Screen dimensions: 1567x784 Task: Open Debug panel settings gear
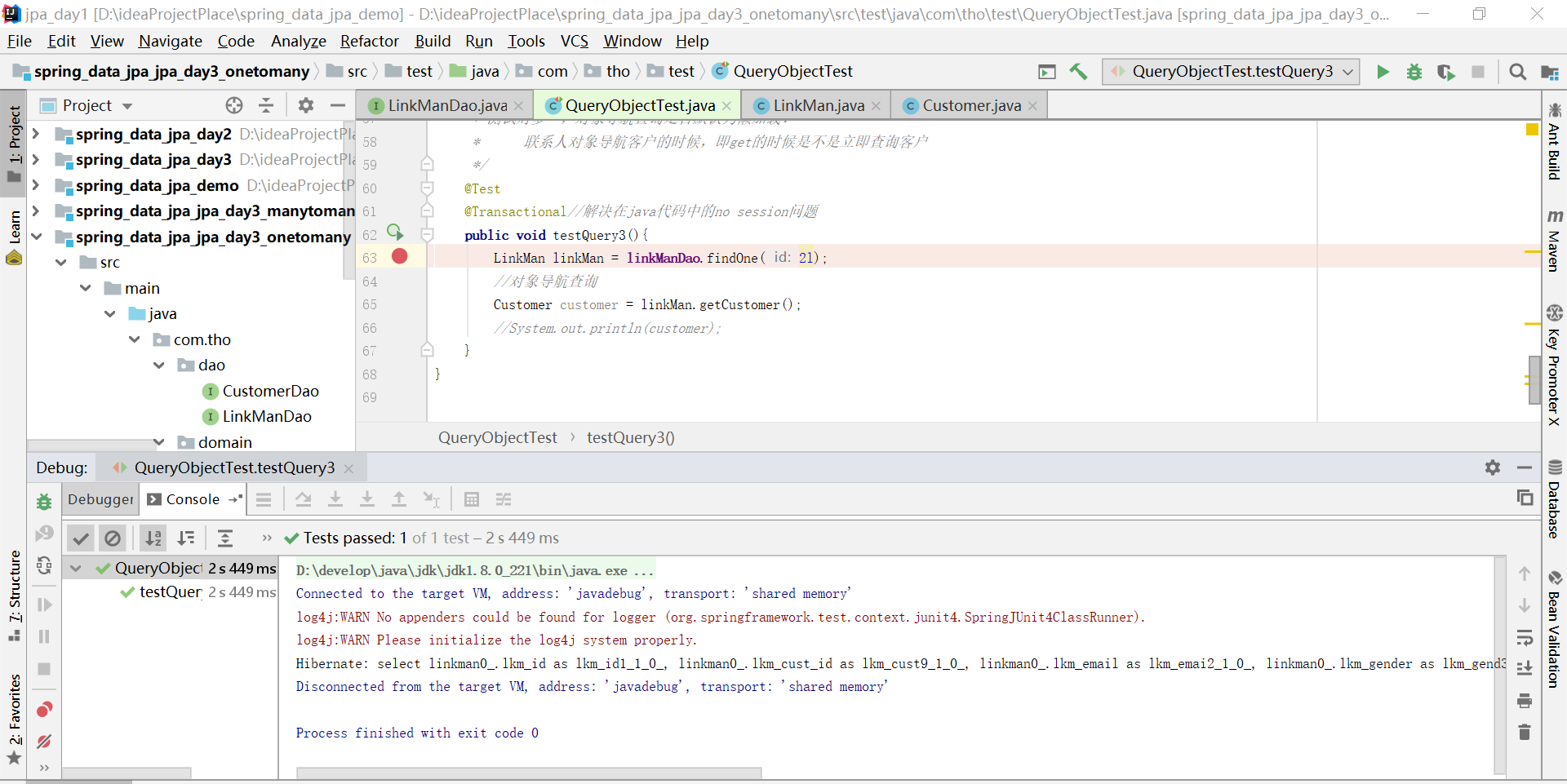tap(1493, 467)
